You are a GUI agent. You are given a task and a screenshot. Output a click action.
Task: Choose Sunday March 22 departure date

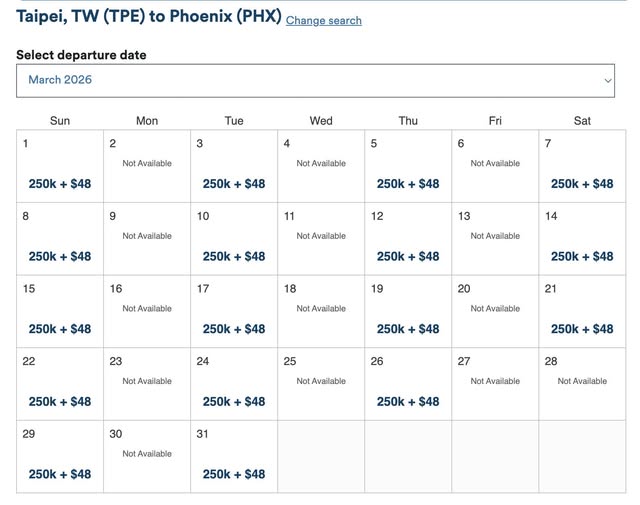pos(60,402)
